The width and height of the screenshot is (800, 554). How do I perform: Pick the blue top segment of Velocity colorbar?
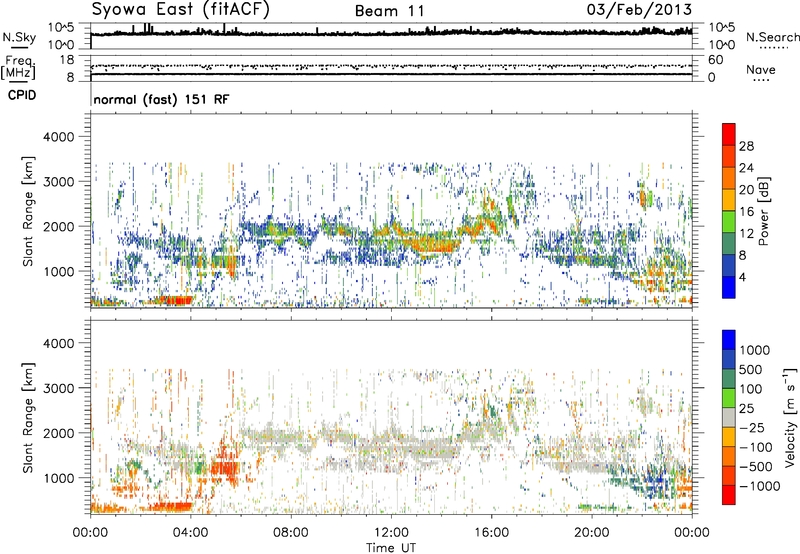click(x=729, y=340)
